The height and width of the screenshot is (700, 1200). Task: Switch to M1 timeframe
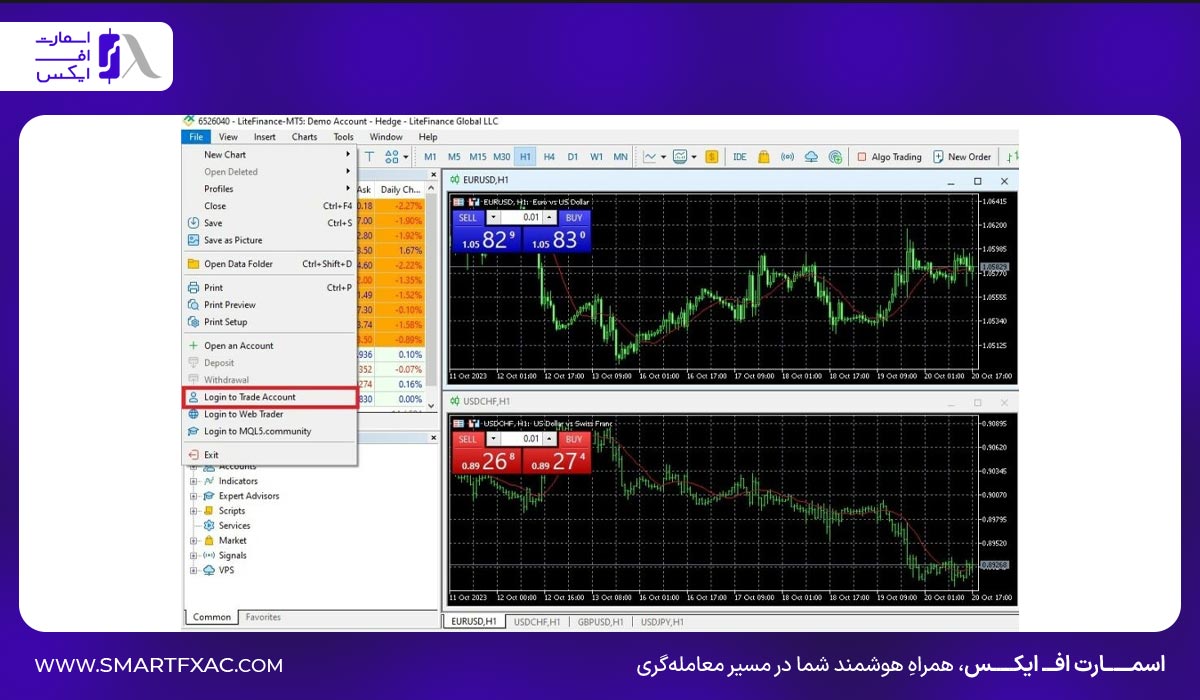tap(430, 157)
